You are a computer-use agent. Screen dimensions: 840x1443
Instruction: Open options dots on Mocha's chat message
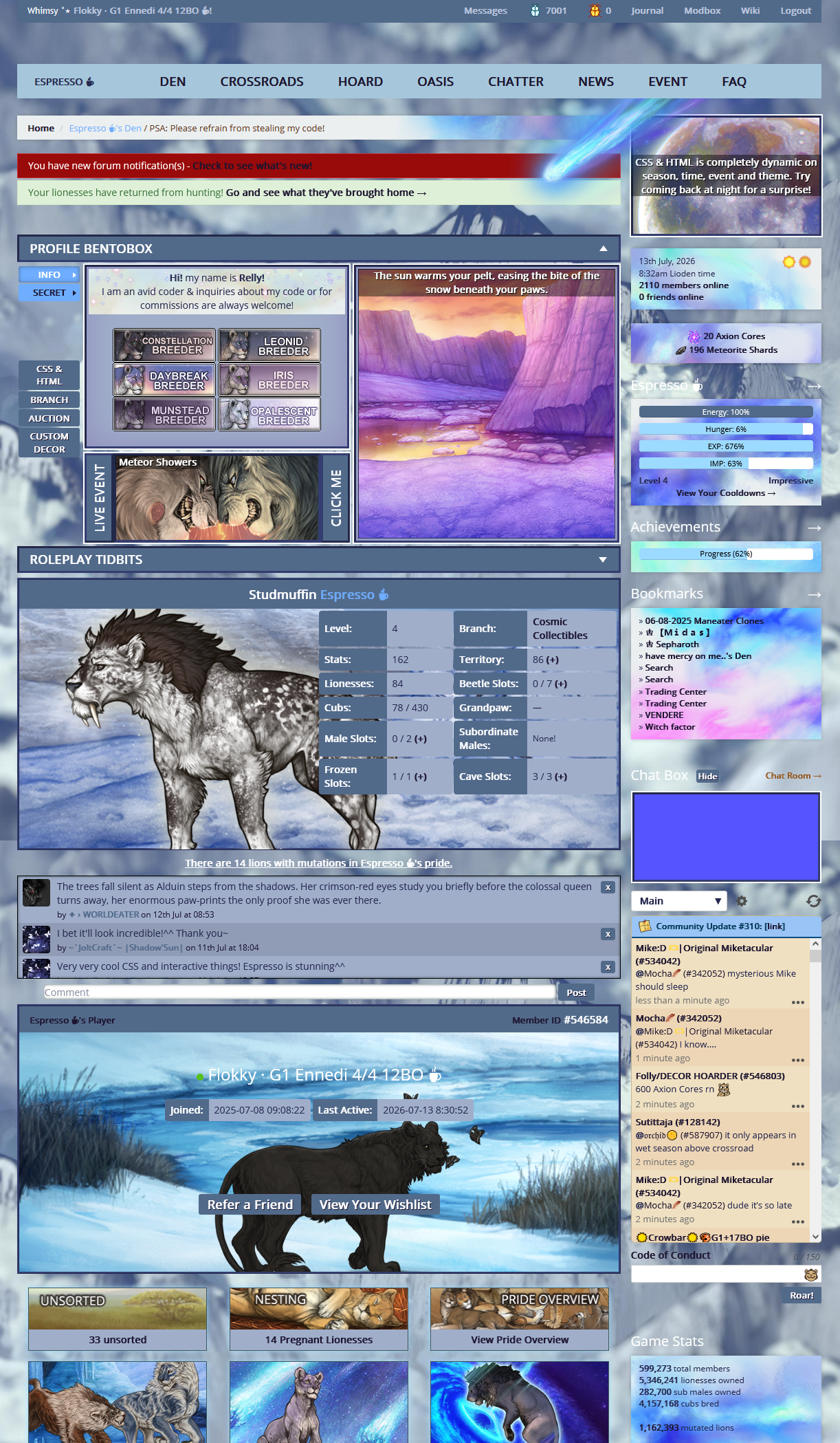tap(797, 1060)
